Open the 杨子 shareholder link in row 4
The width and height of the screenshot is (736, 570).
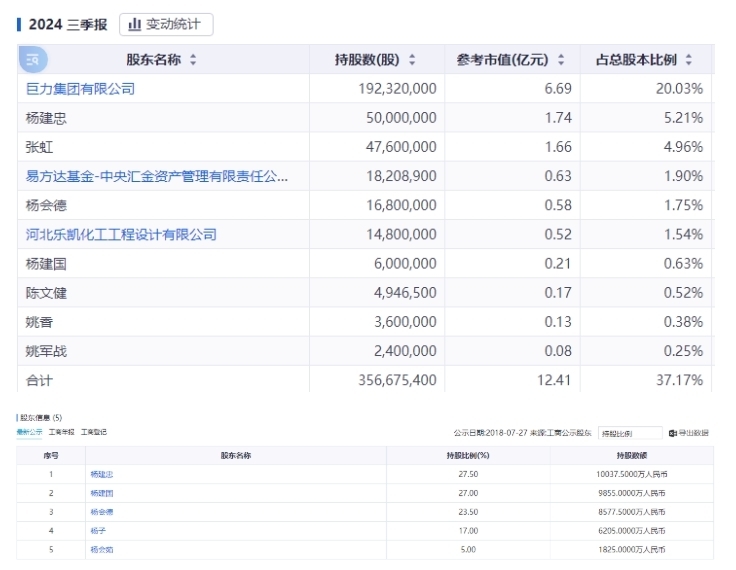[98, 531]
